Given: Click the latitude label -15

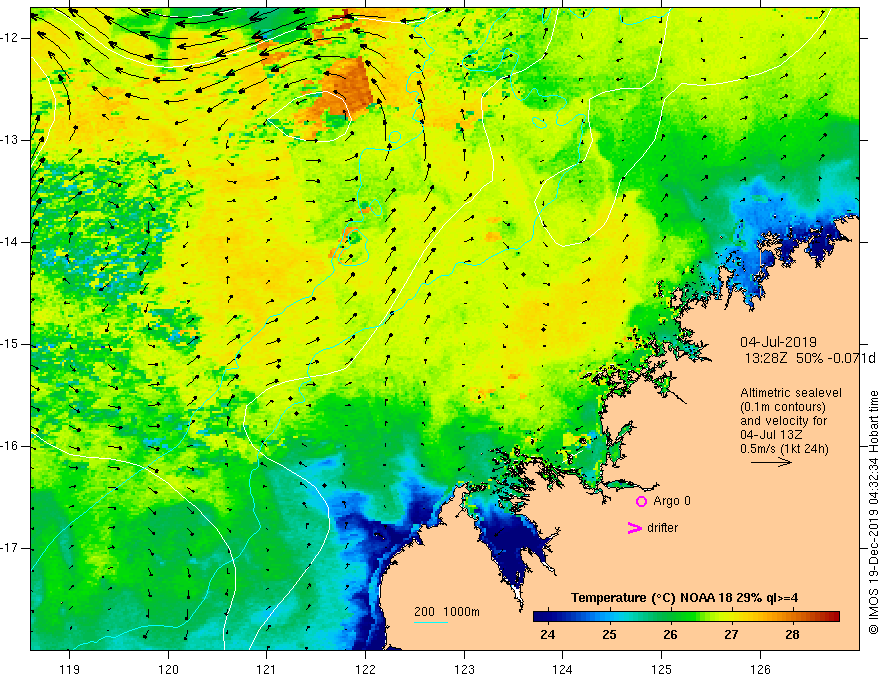Looking at the screenshot, I should (x=10, y=344).
